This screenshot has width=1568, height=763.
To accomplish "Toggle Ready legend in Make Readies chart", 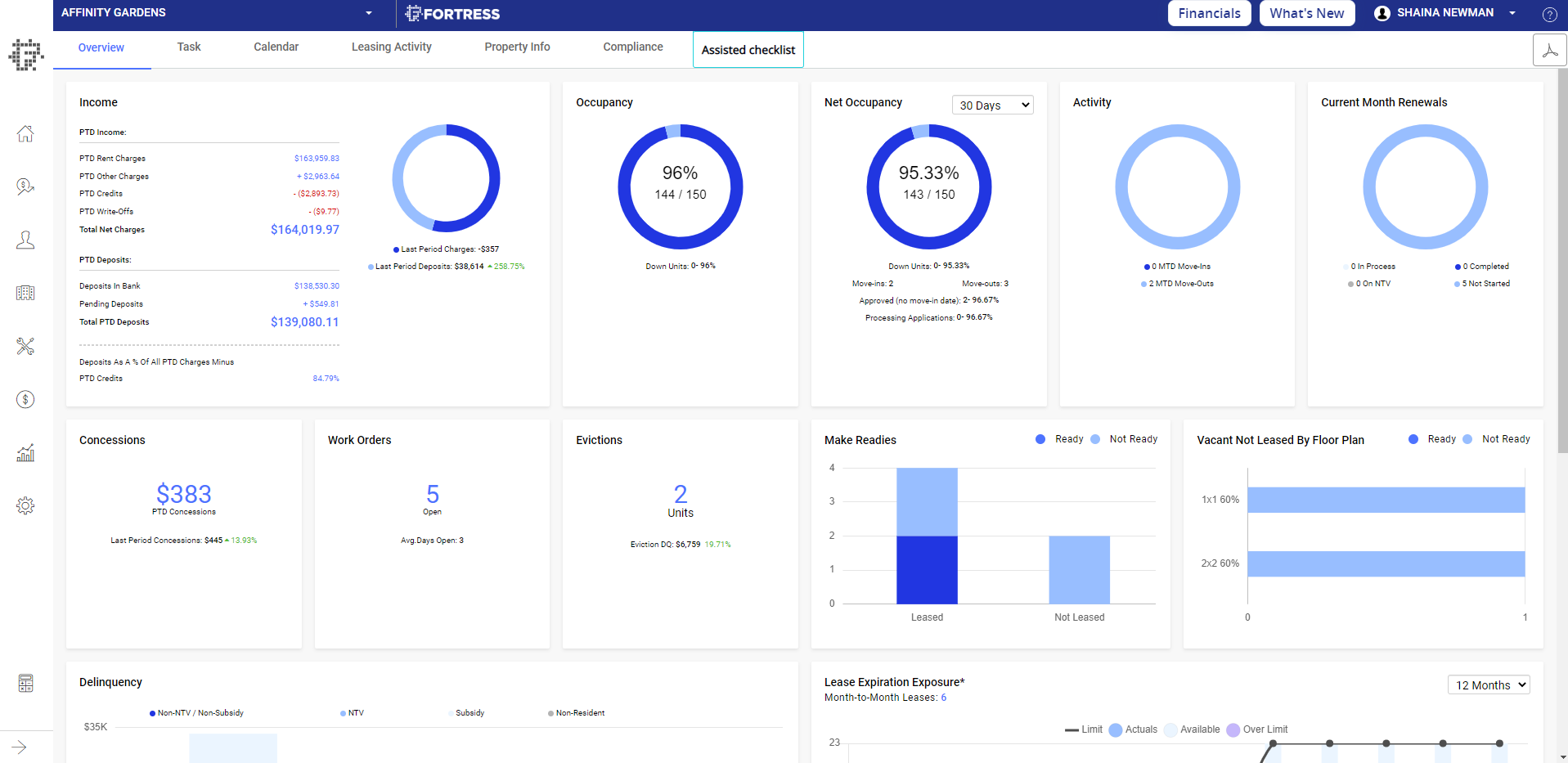I will tap(1059, 439).
